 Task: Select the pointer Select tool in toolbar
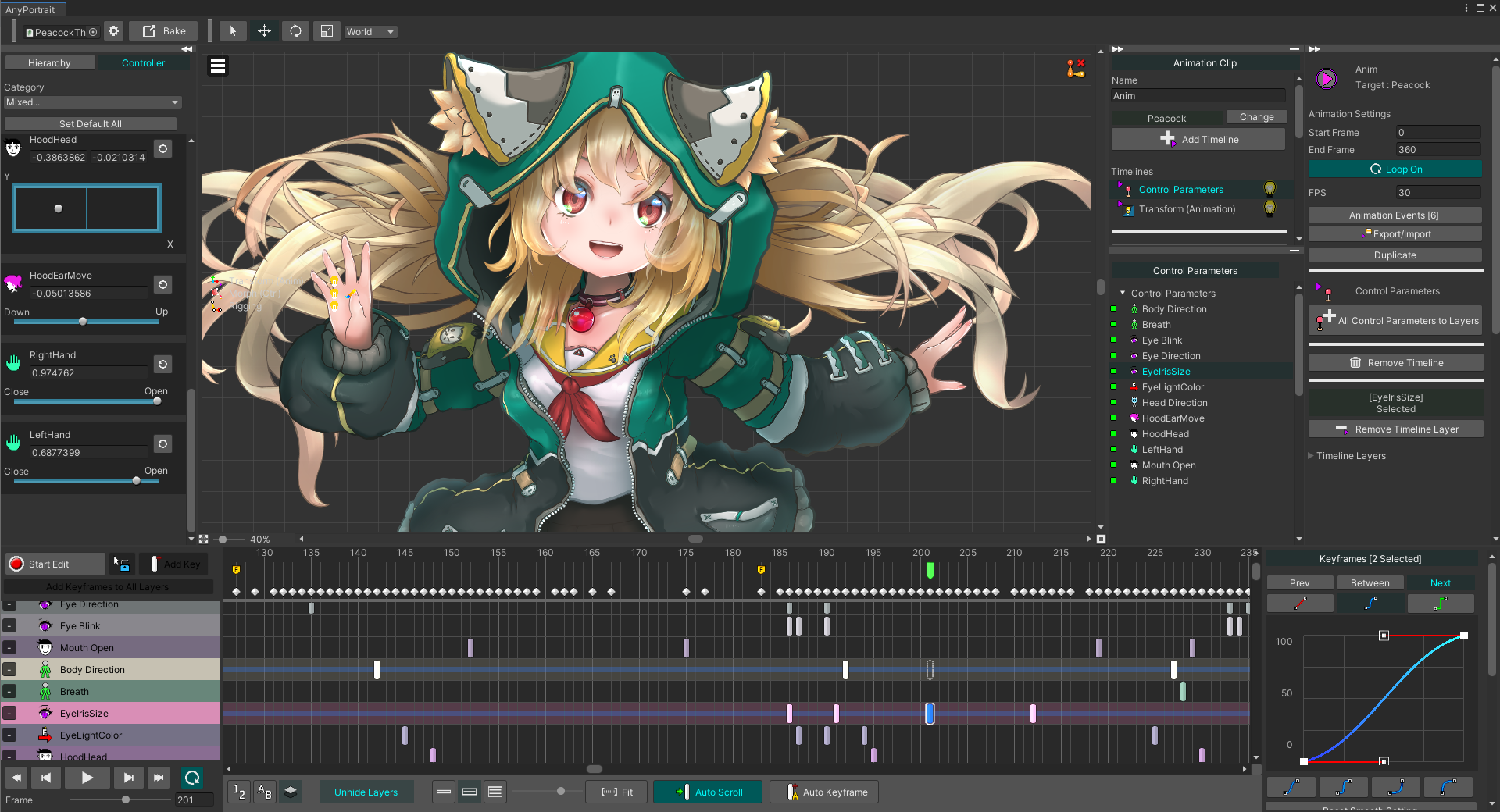click(232, 31)
